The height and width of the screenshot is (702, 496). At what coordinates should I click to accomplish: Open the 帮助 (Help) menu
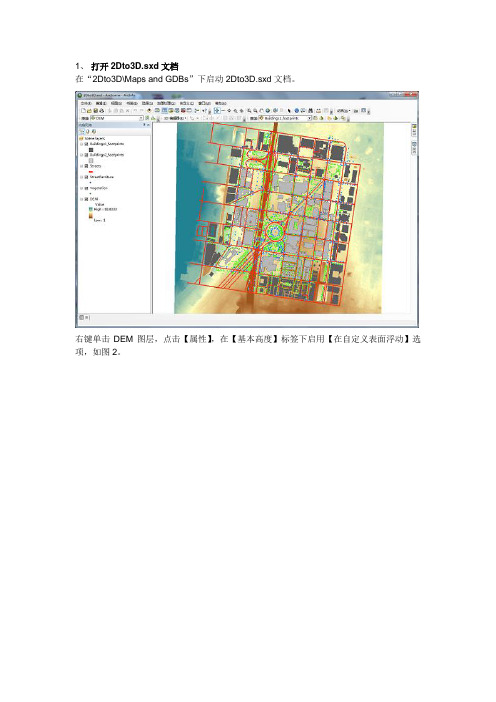[x=221, y=103]
